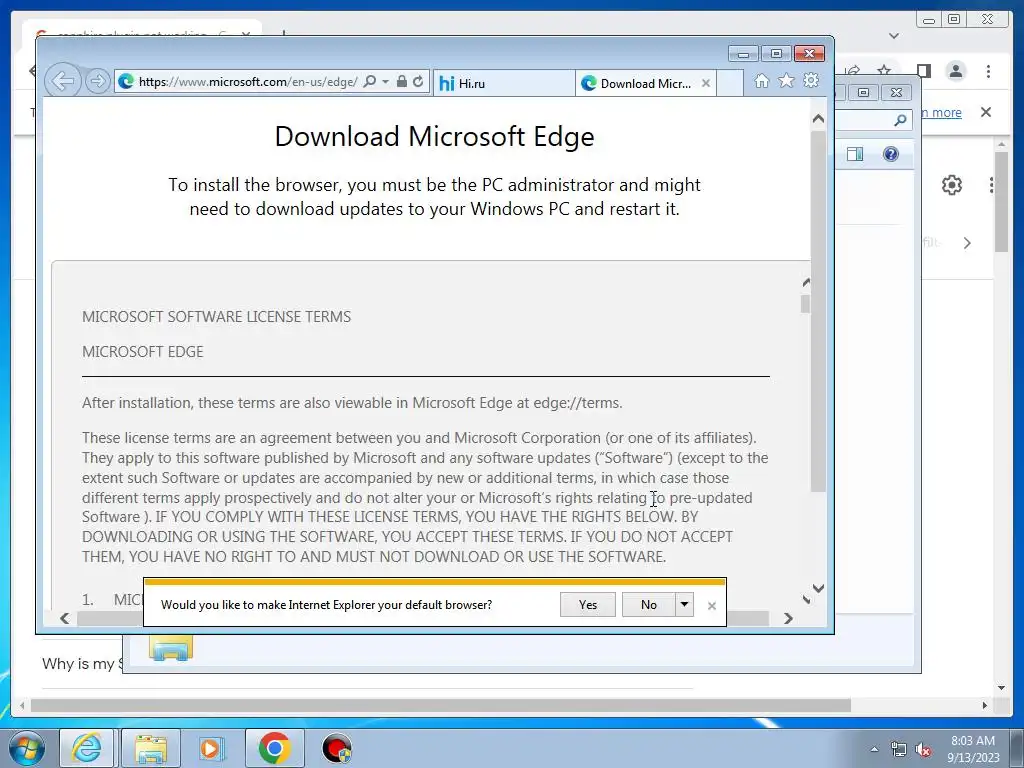The image size is (1024, 768).
Task: Click the search magnifier in IE address bar
Action: coord(370,82)
